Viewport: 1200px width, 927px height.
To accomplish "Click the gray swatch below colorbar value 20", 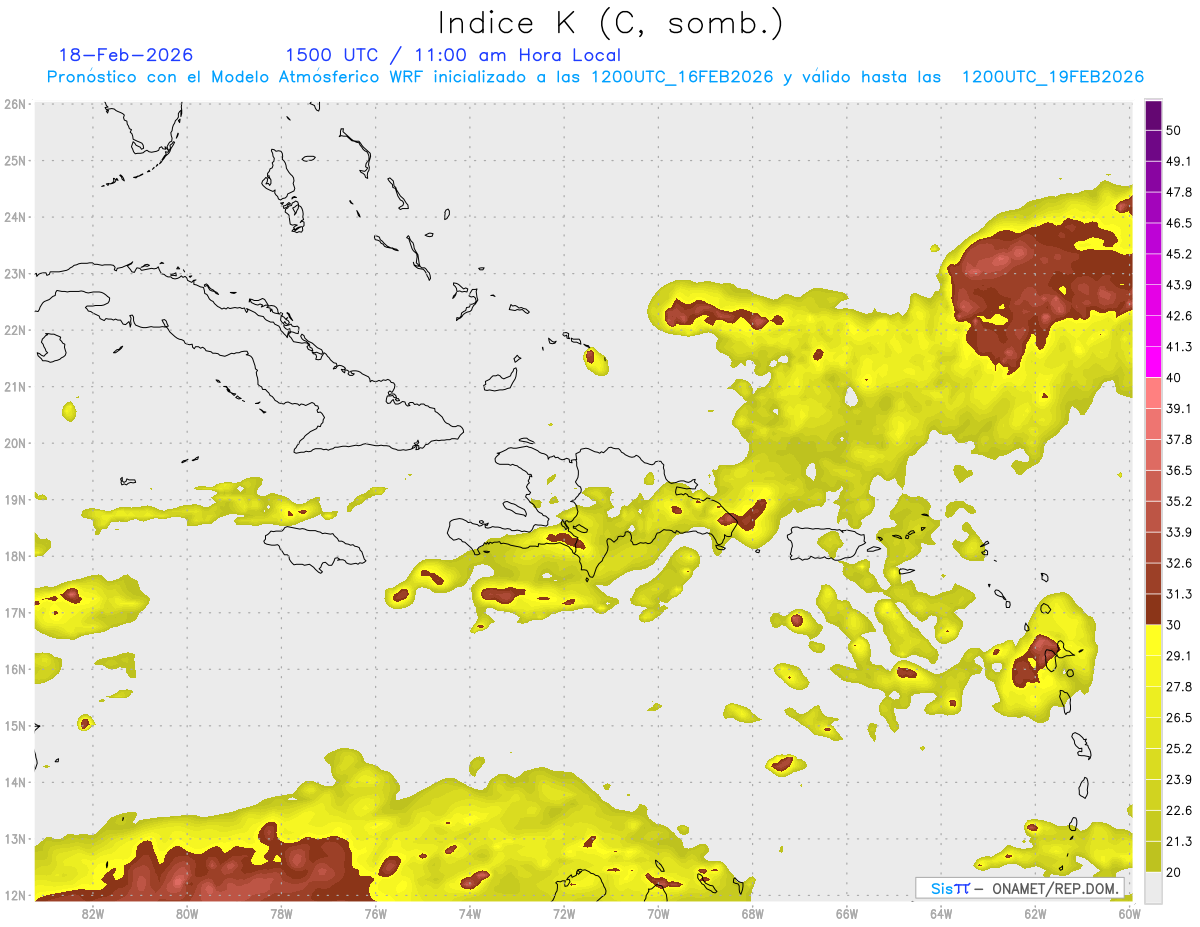I will tap(1153, 886).
